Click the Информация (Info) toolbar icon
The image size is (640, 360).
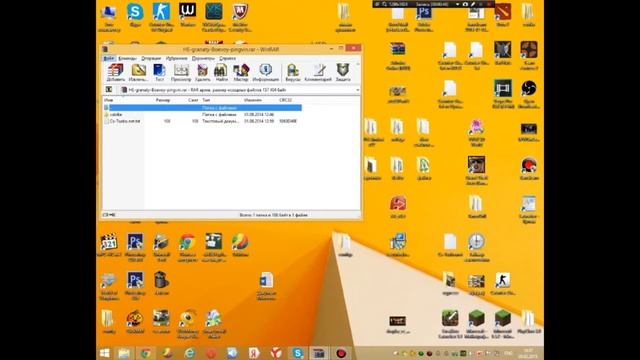[266, 73]
